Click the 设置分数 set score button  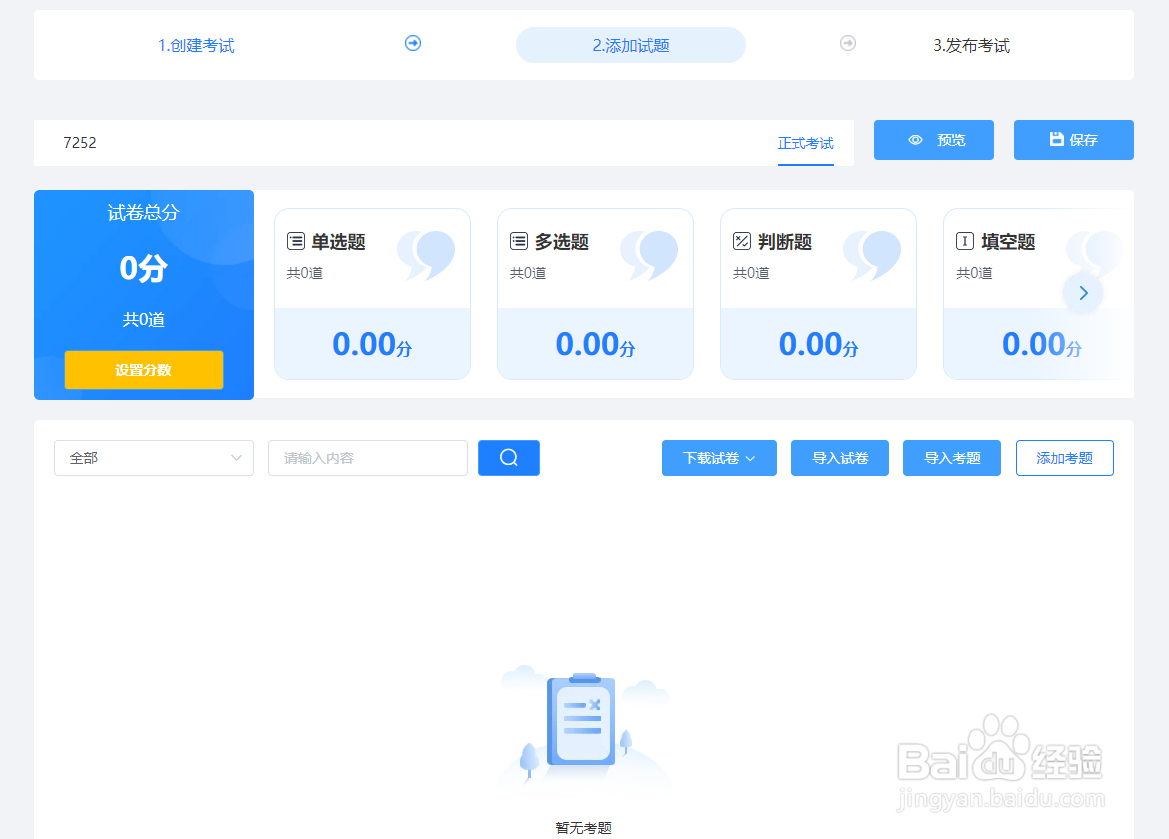click(x=143, y=369)
